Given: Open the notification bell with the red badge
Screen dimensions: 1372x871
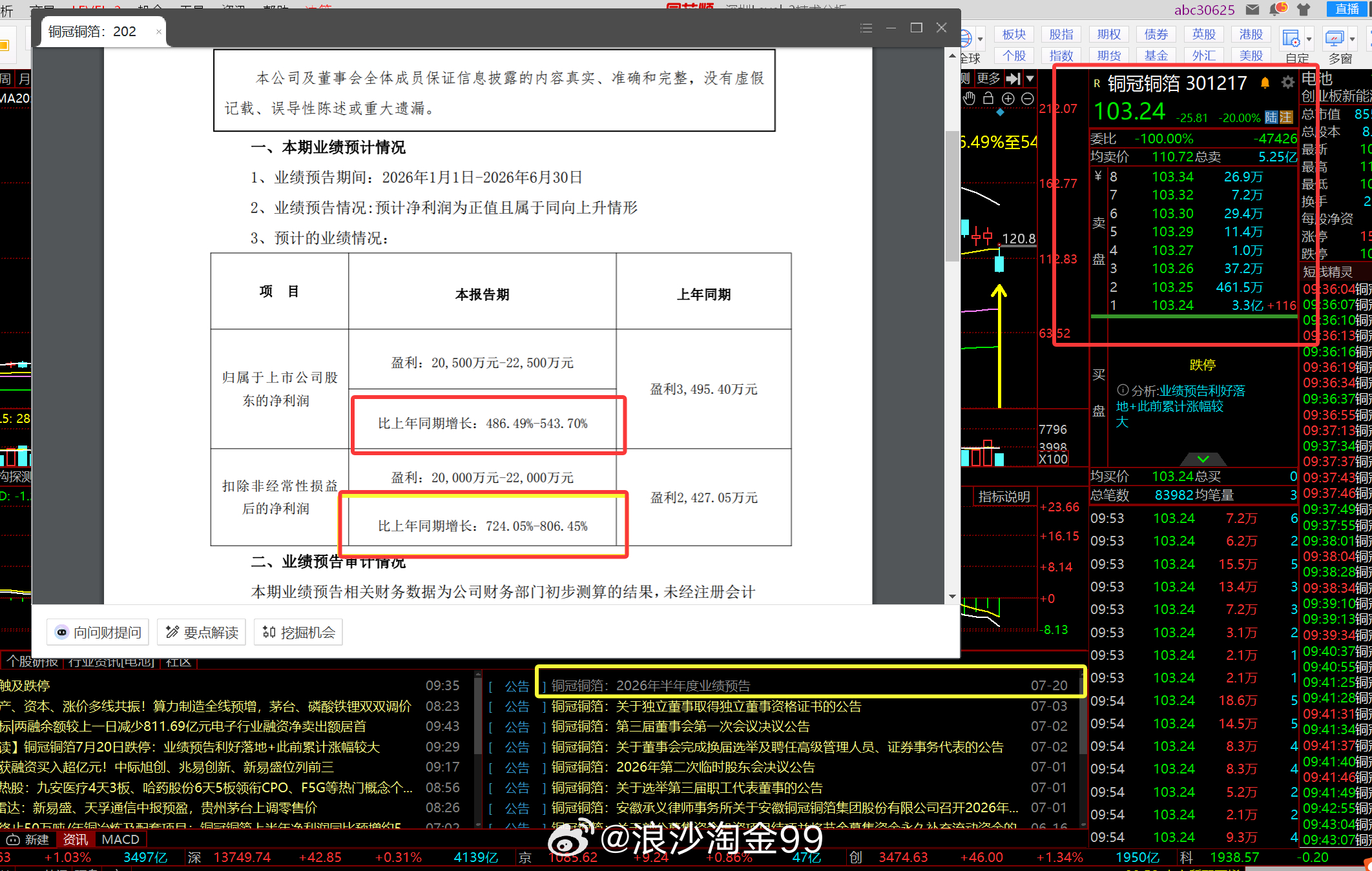Looking at the screenshot, I should click(x=1278, y=9).
